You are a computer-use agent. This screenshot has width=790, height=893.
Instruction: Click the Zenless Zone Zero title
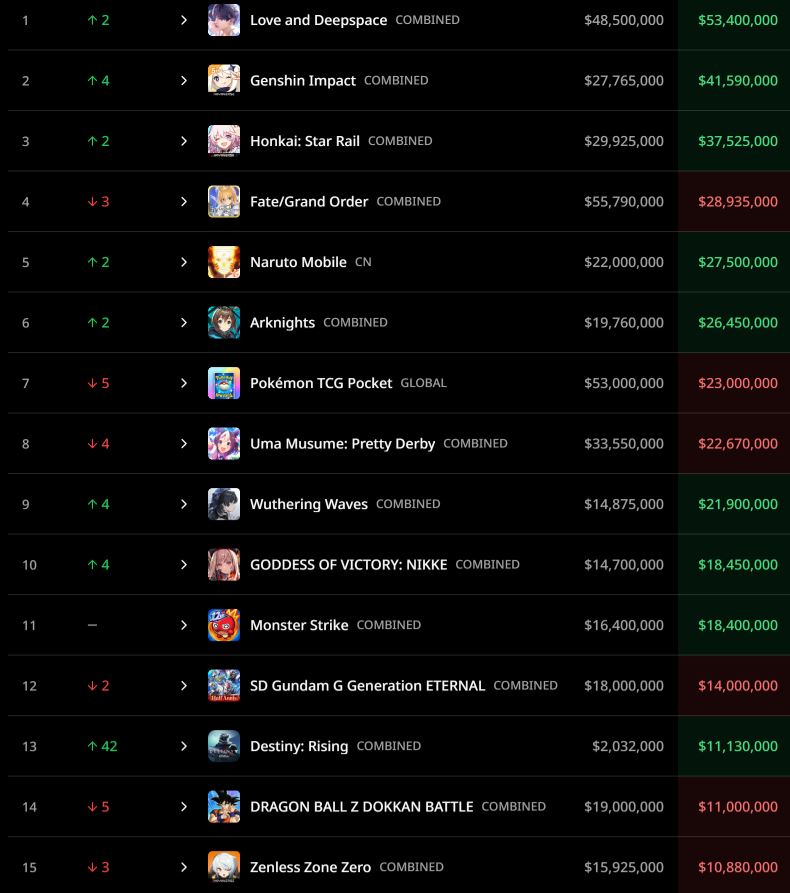(x=310, y=867)
